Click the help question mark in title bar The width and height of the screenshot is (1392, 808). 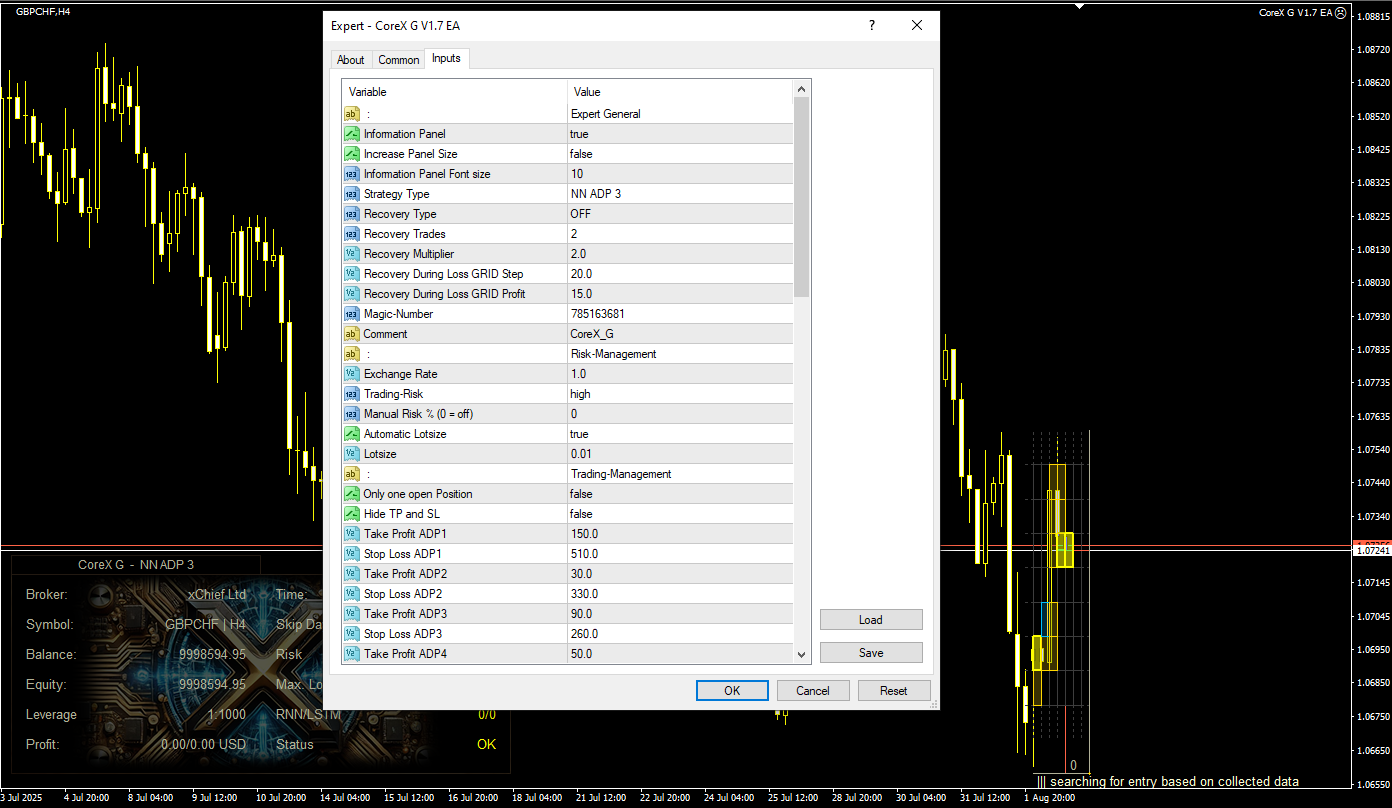(x=872, y=26)
